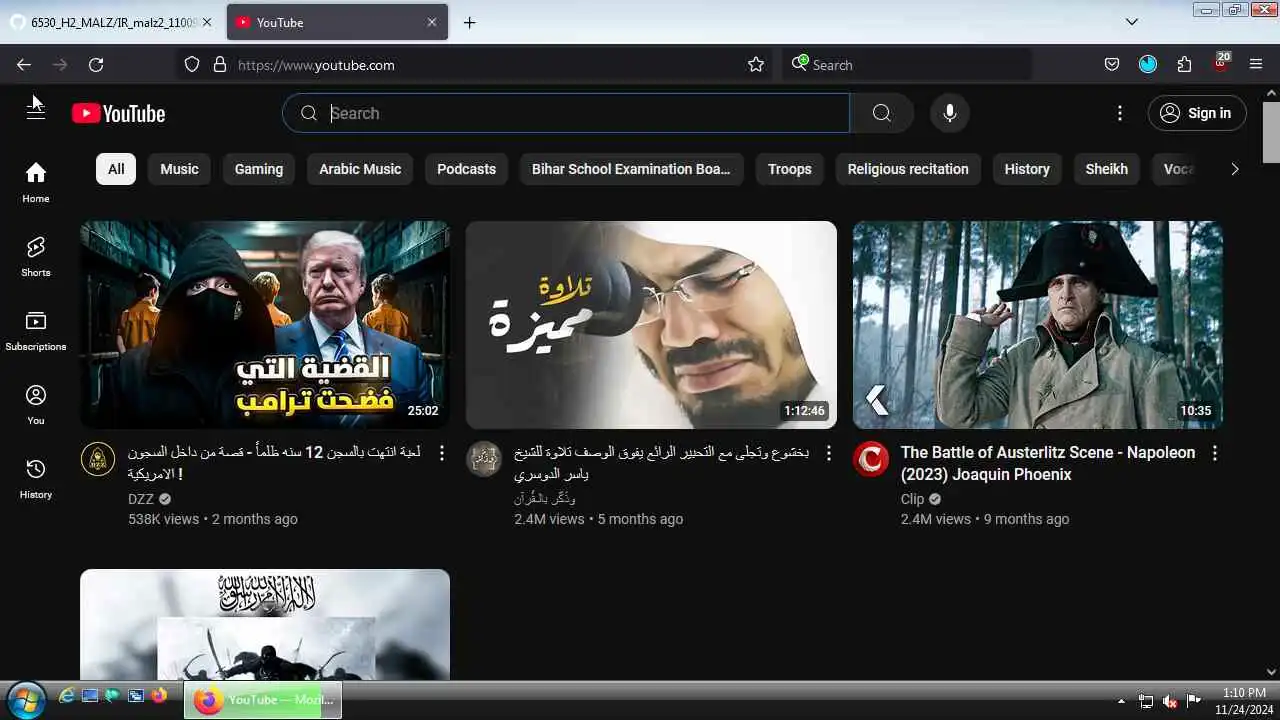Image resolution: width=1280 pixels, height=720 pixels.
Task: Open the circular blue extension icon
Action: (1148, 65)
